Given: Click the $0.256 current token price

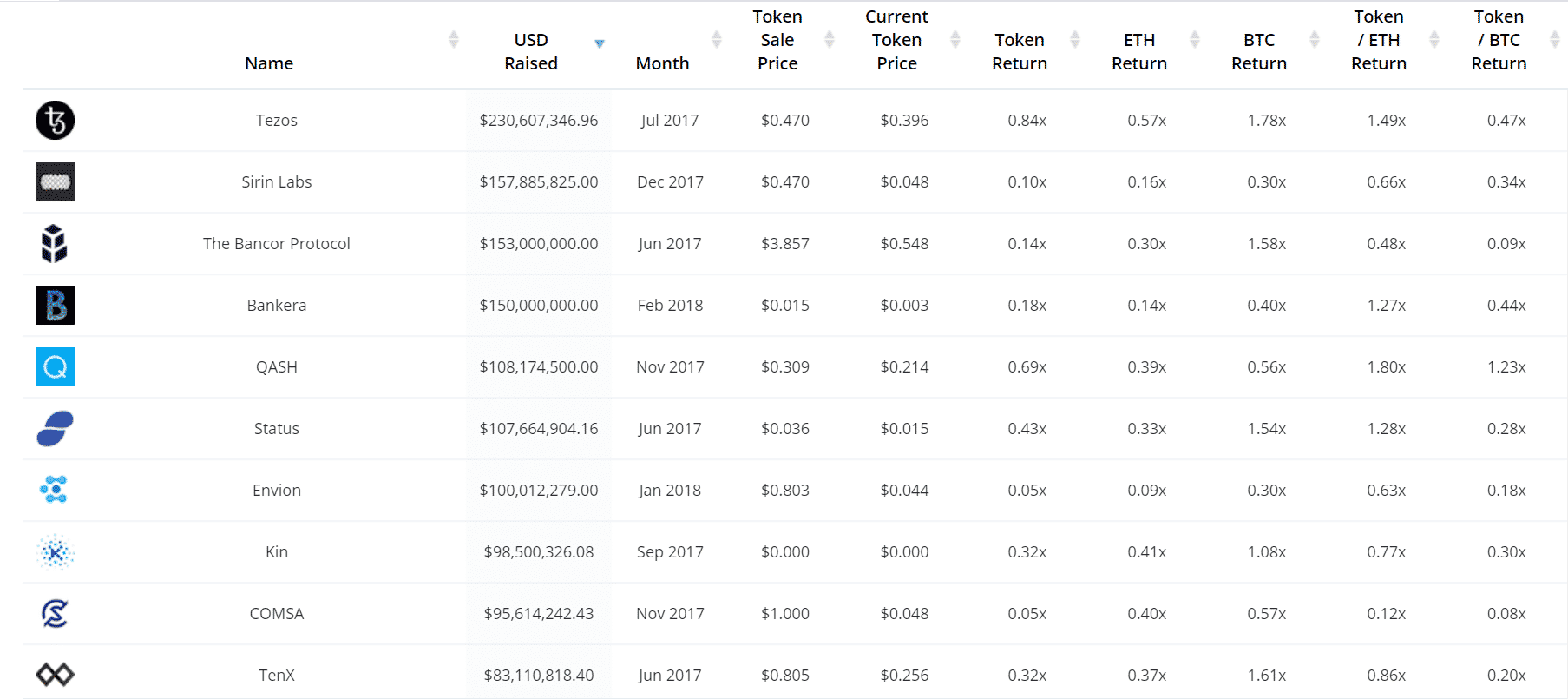Looking at the screenshot, I should 904,676.
